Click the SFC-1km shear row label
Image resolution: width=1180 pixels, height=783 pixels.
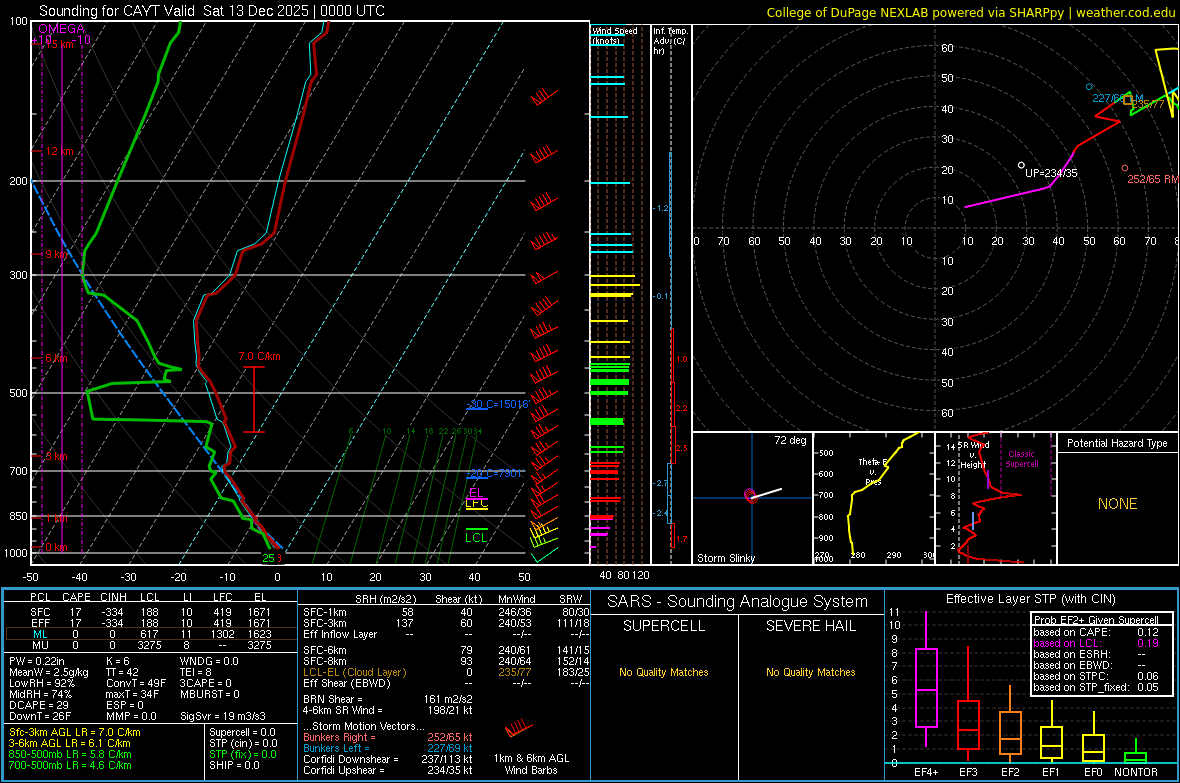[325, 612]
